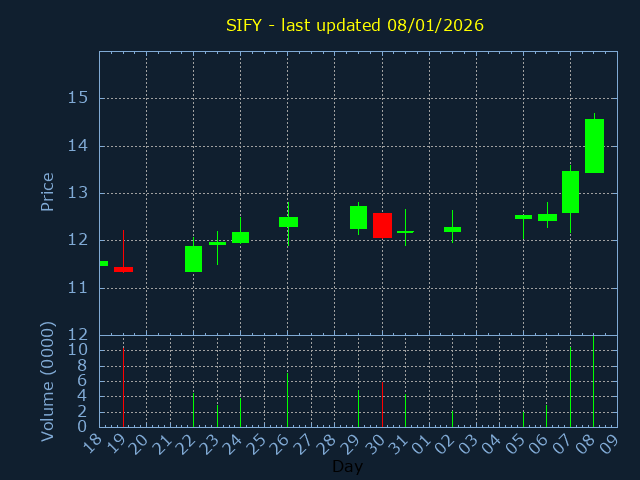Click the price tick label 14
Image resolution: width=640 pixels, height=480 pixels.
click(x=78, y=146)
